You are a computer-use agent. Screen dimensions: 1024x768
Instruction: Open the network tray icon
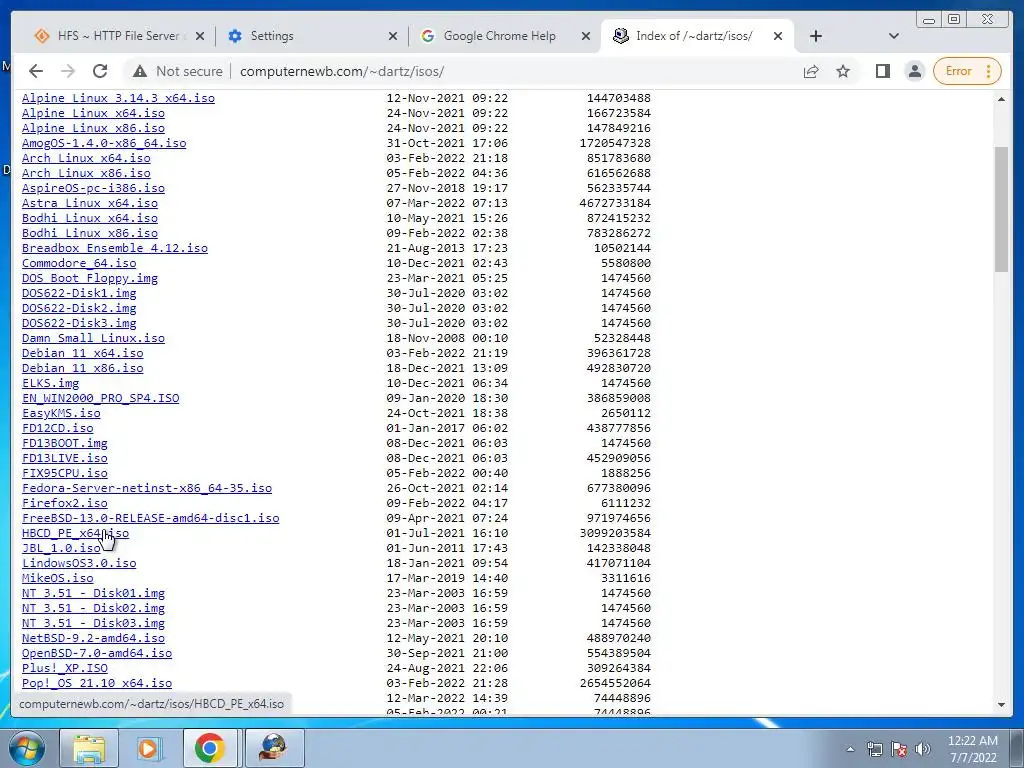pyautogui.click(x=874, y=749)
